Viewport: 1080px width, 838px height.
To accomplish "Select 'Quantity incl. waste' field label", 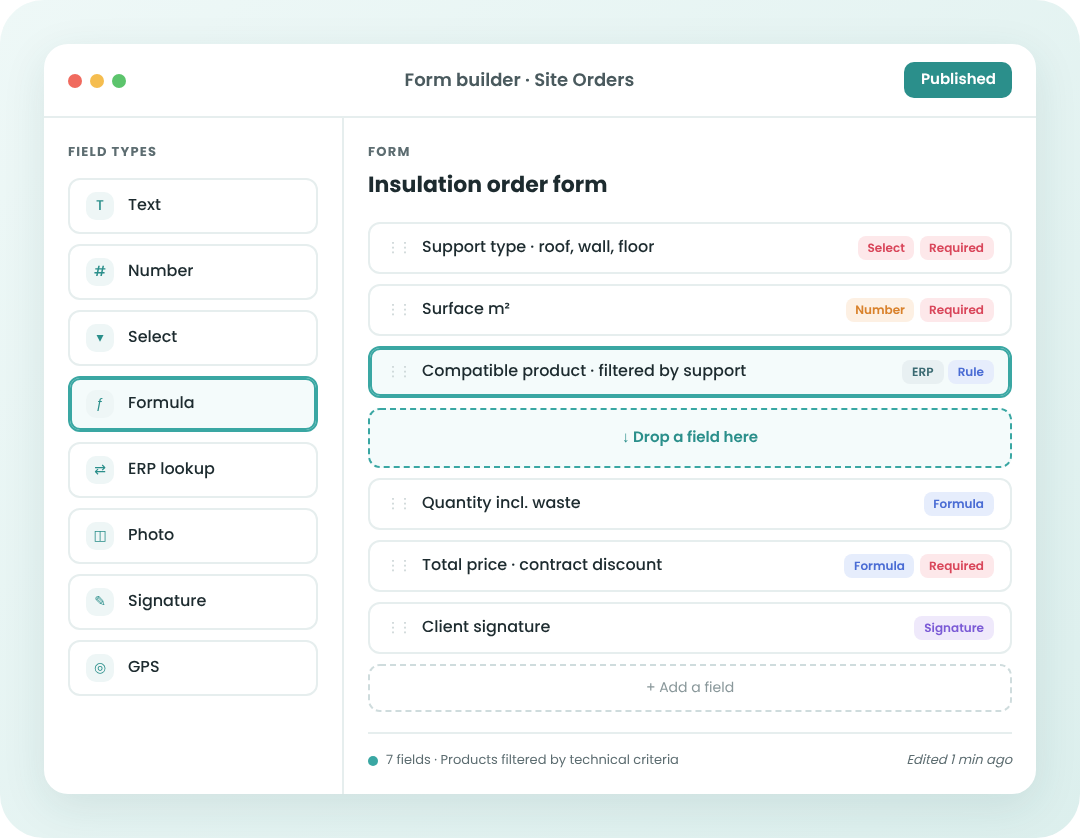I will (x=501, y=503).
